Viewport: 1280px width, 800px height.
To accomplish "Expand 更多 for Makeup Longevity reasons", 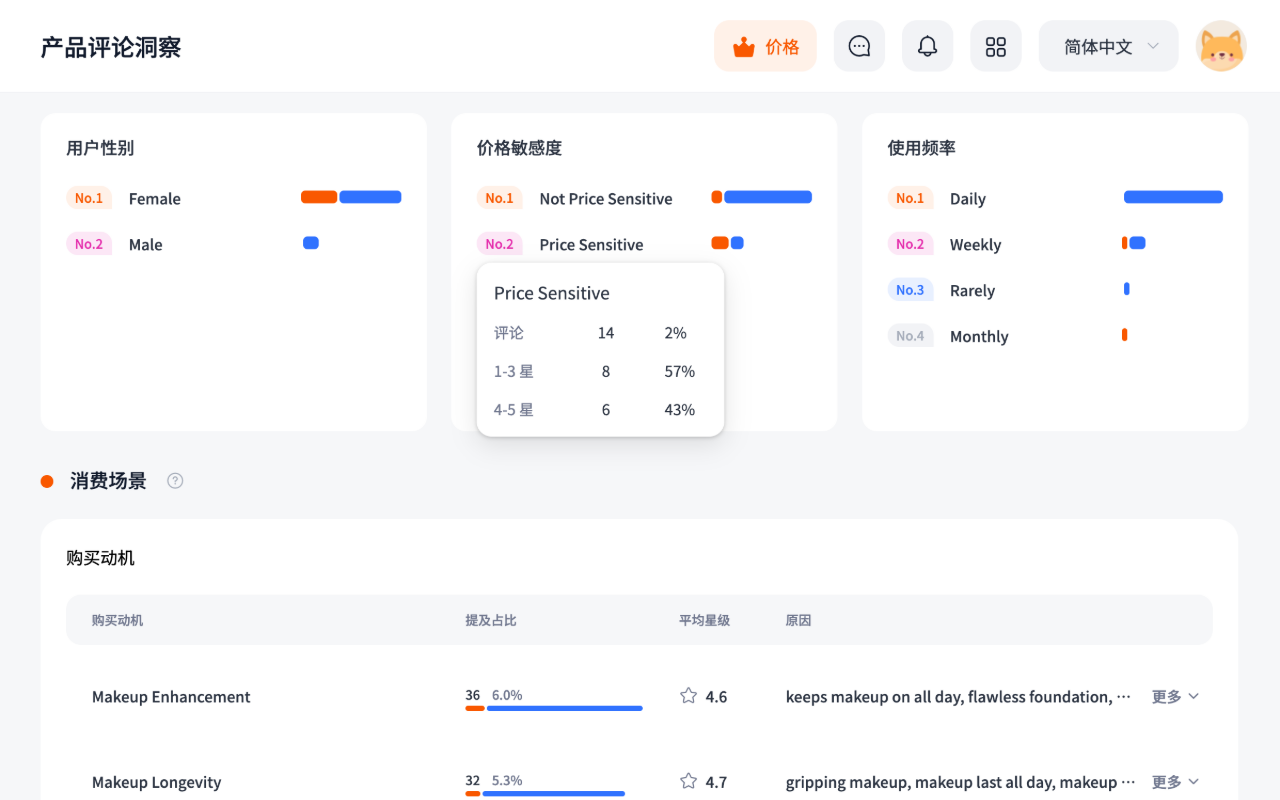I will click(x=1175, y=781).
